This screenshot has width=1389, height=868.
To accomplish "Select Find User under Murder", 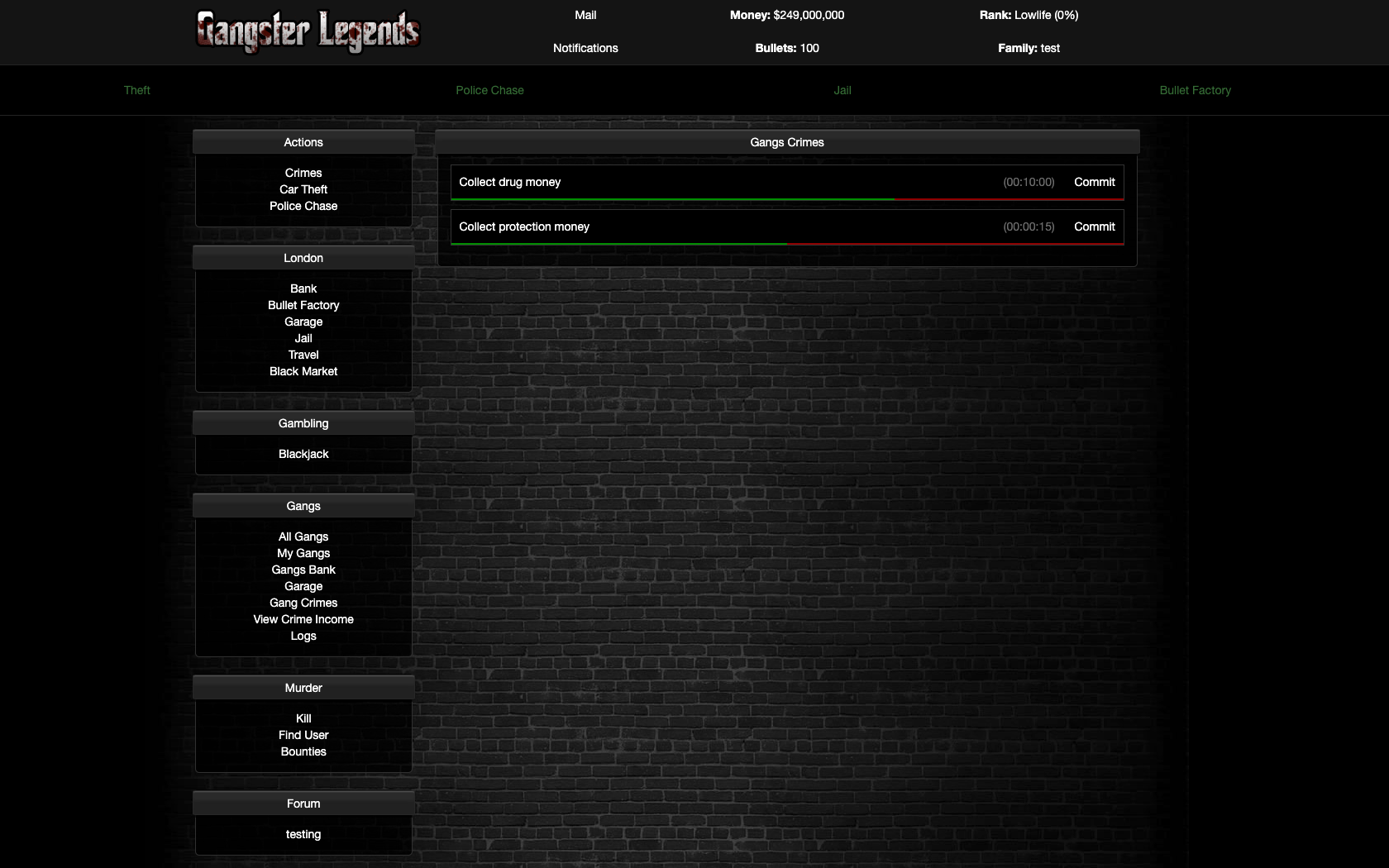I will [303, 735].
